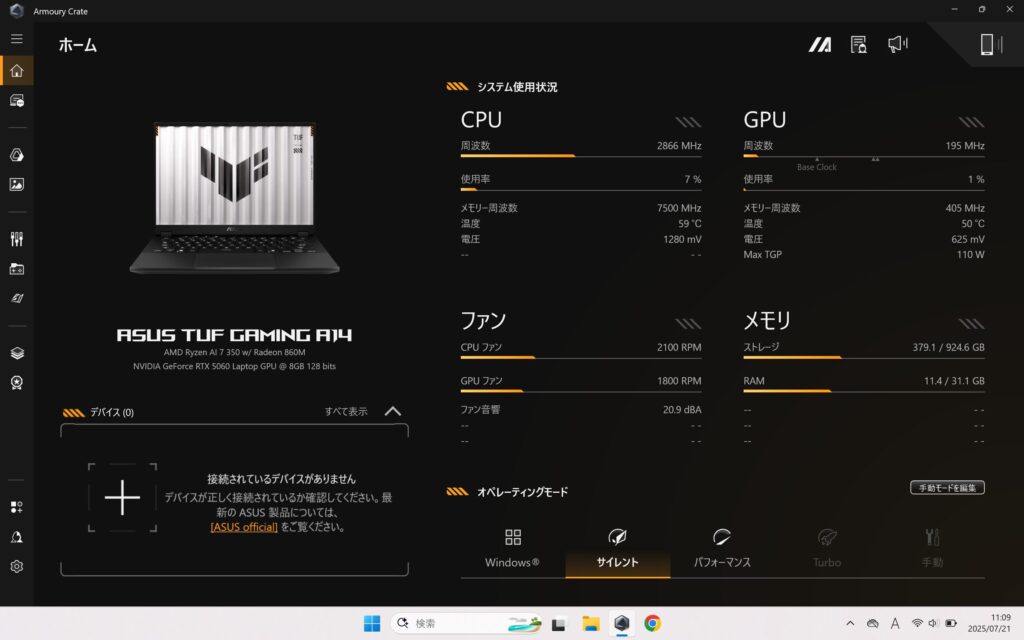Select the サイレント operating mode

coord(617,549)
